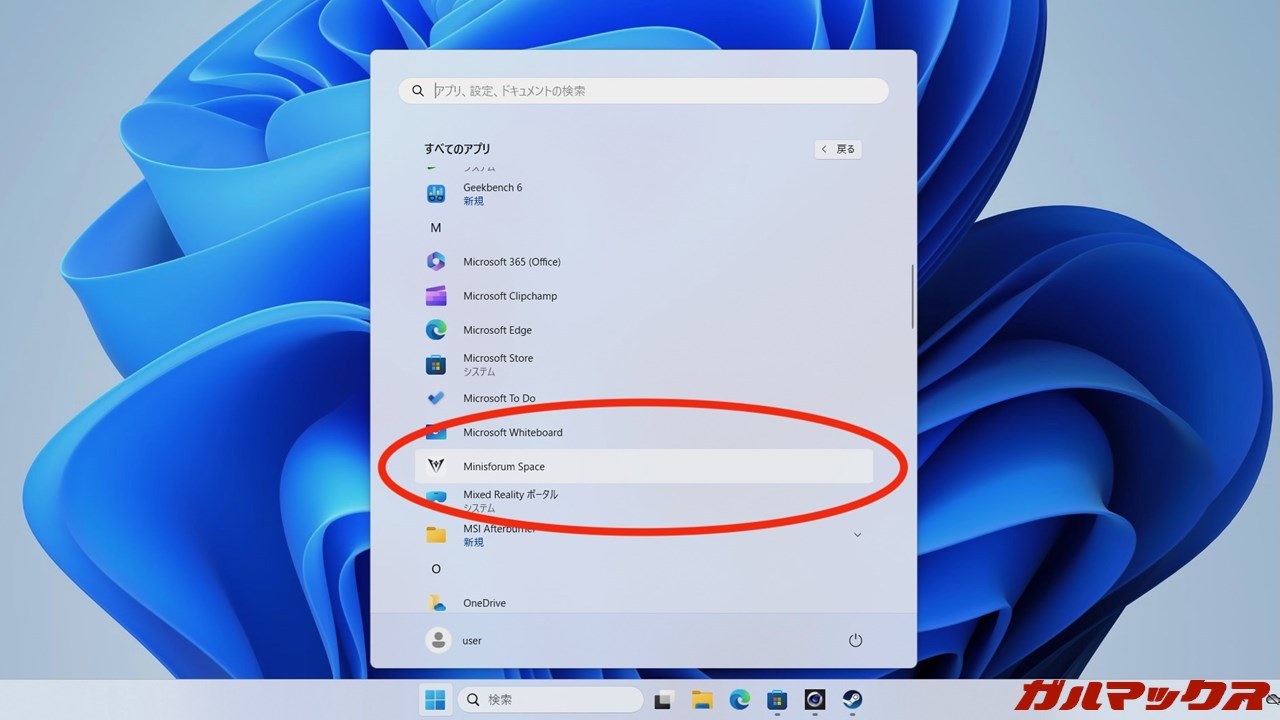This screenshot has width=1280, height=720.
Task: Expand the MSI Afterburner folder chevron
Action: pos(857,535)
